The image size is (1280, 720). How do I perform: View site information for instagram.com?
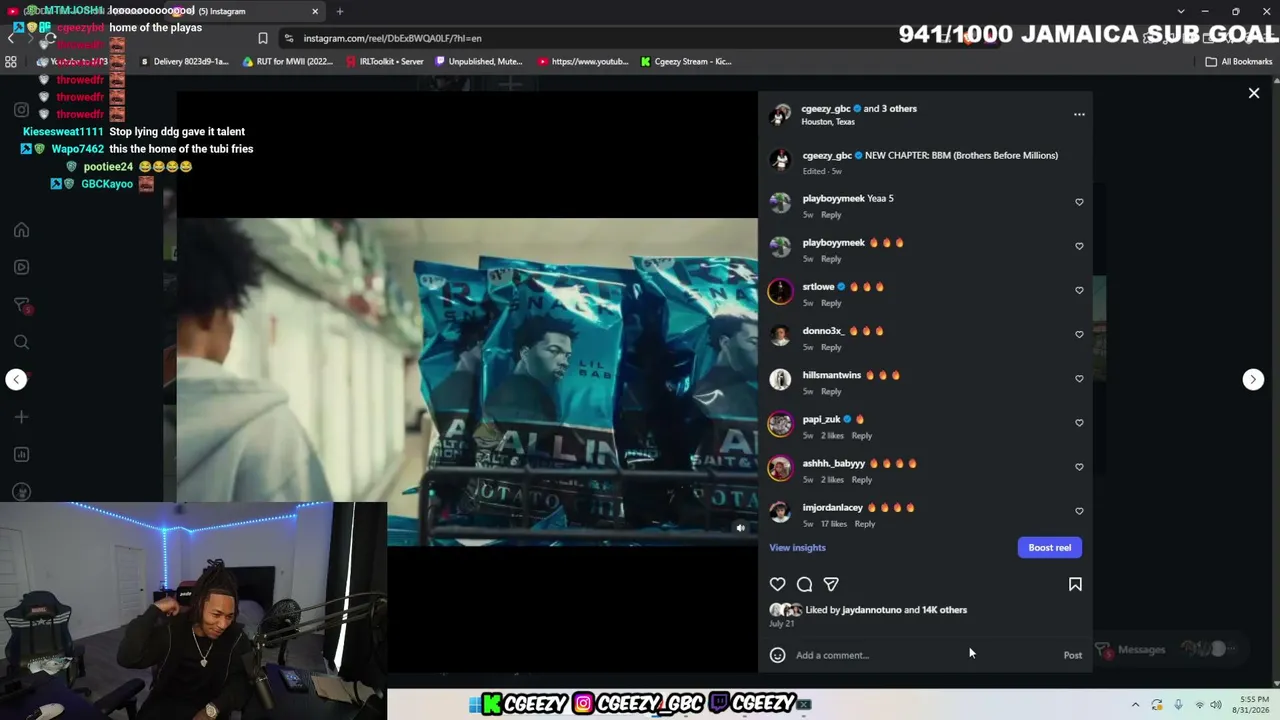289,38
